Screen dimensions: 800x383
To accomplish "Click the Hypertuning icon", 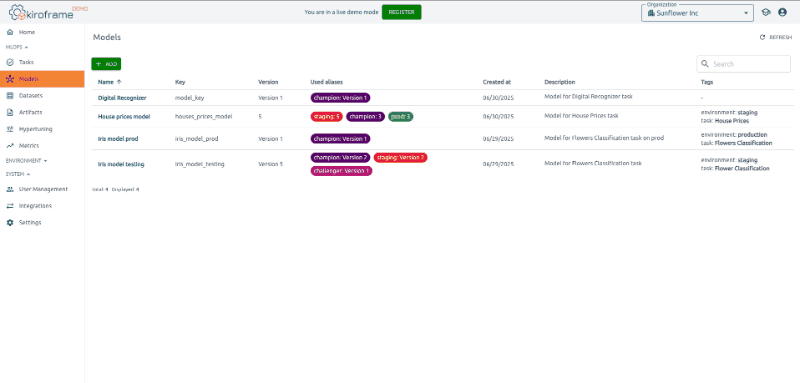I will (10, 129).
